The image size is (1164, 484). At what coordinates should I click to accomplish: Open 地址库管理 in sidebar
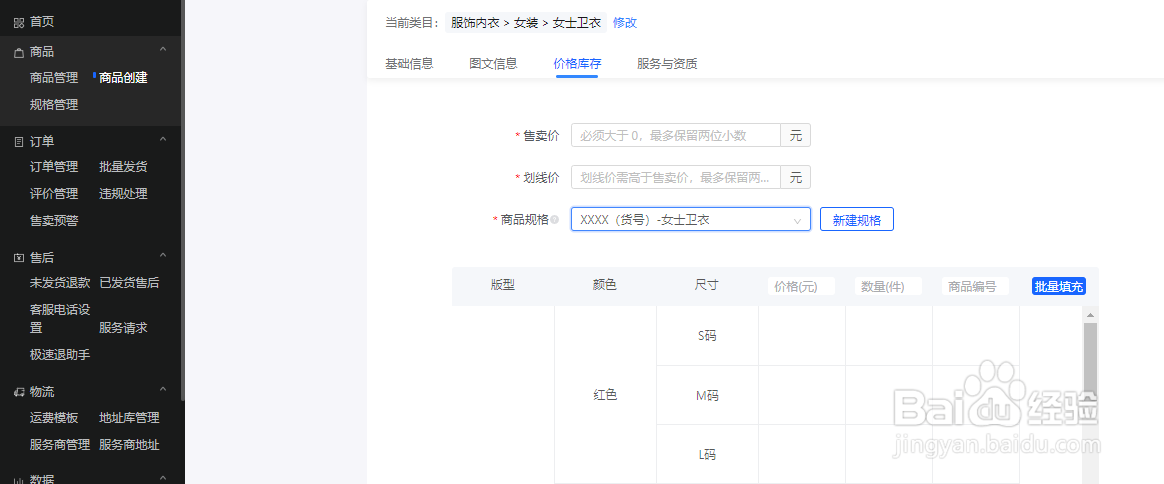pyautogui.click(x=129, y=418)
